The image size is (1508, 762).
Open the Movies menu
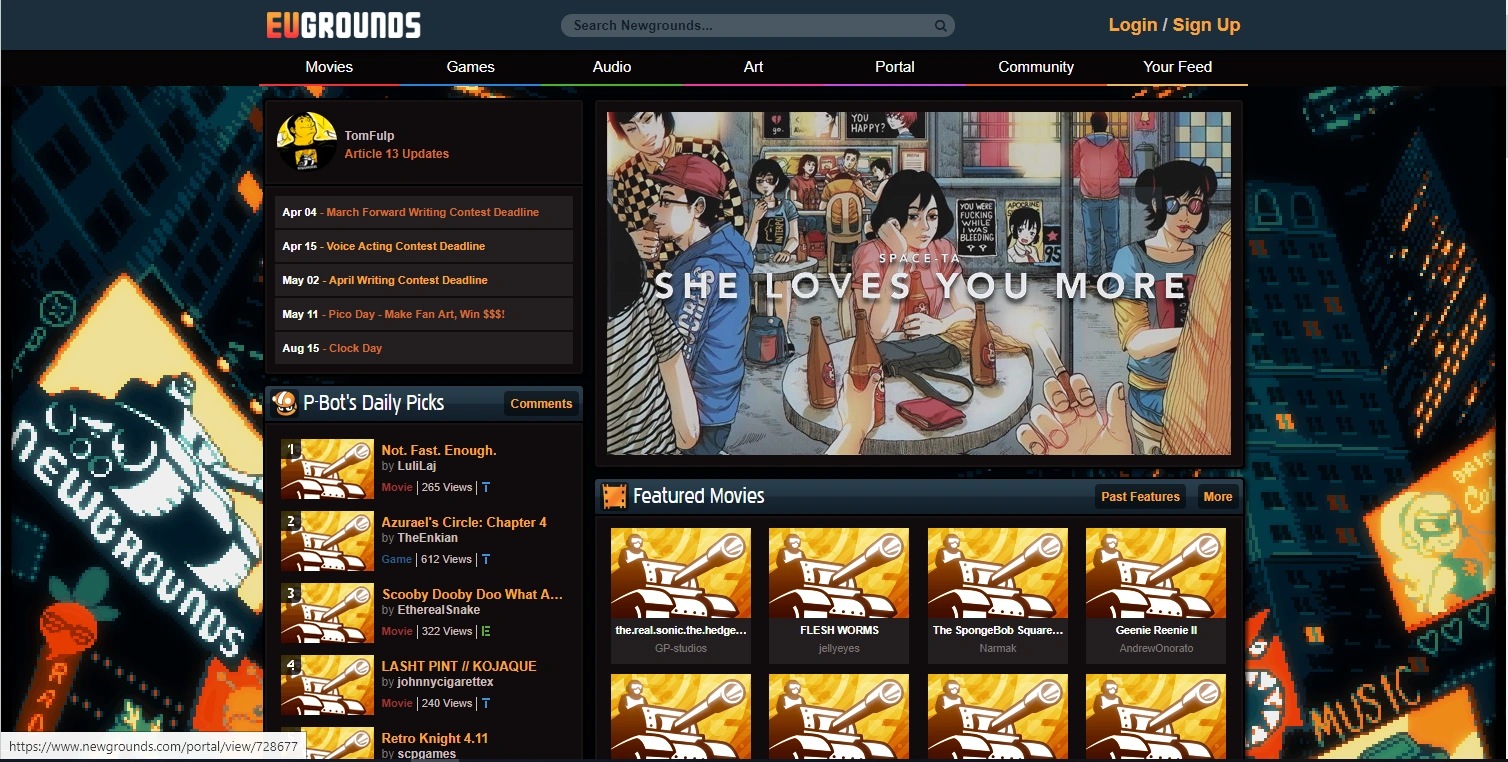pos(329,67)
